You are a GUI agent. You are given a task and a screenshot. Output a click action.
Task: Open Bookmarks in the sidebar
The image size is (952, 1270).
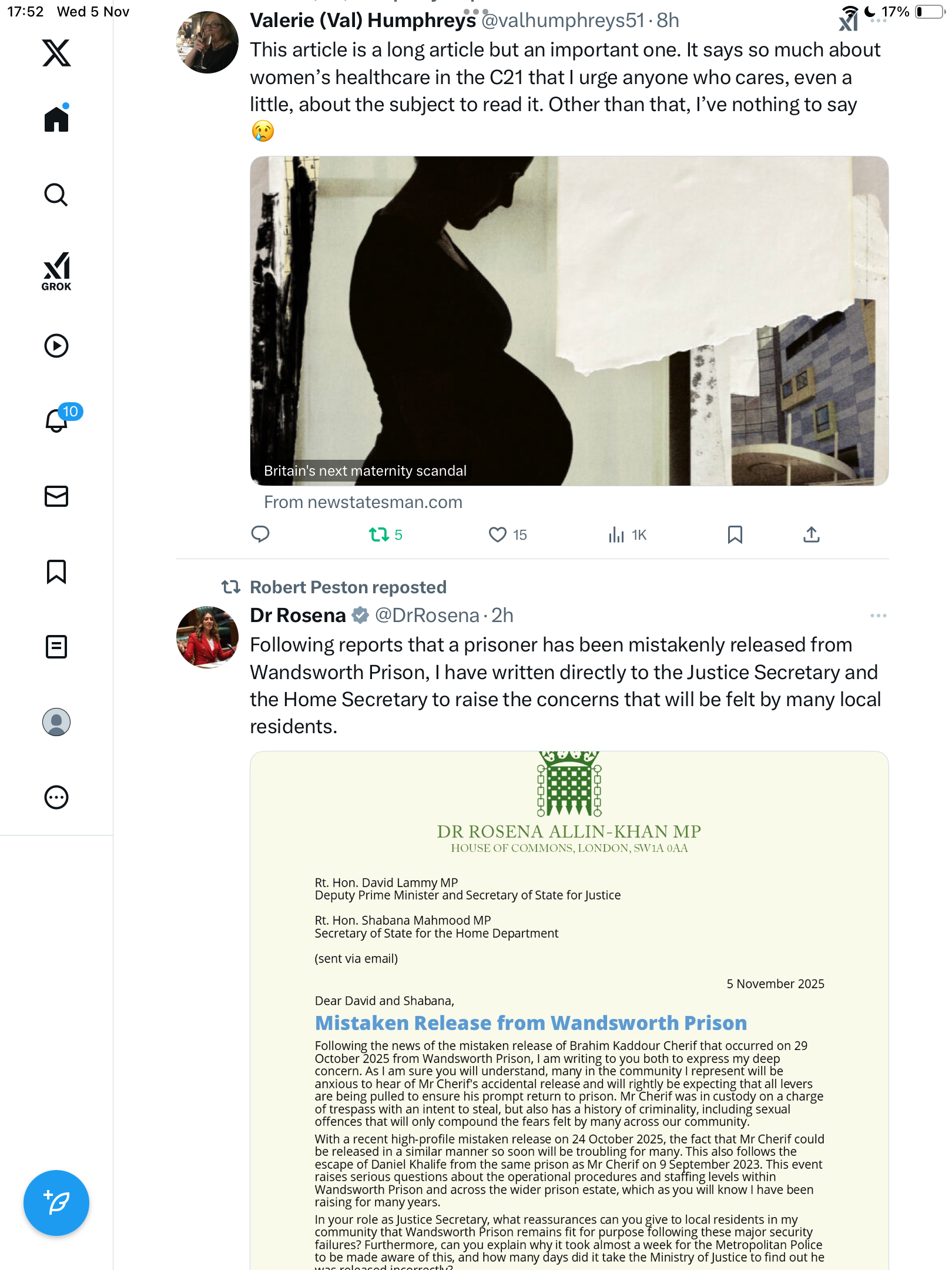click(x=56, y=571)
